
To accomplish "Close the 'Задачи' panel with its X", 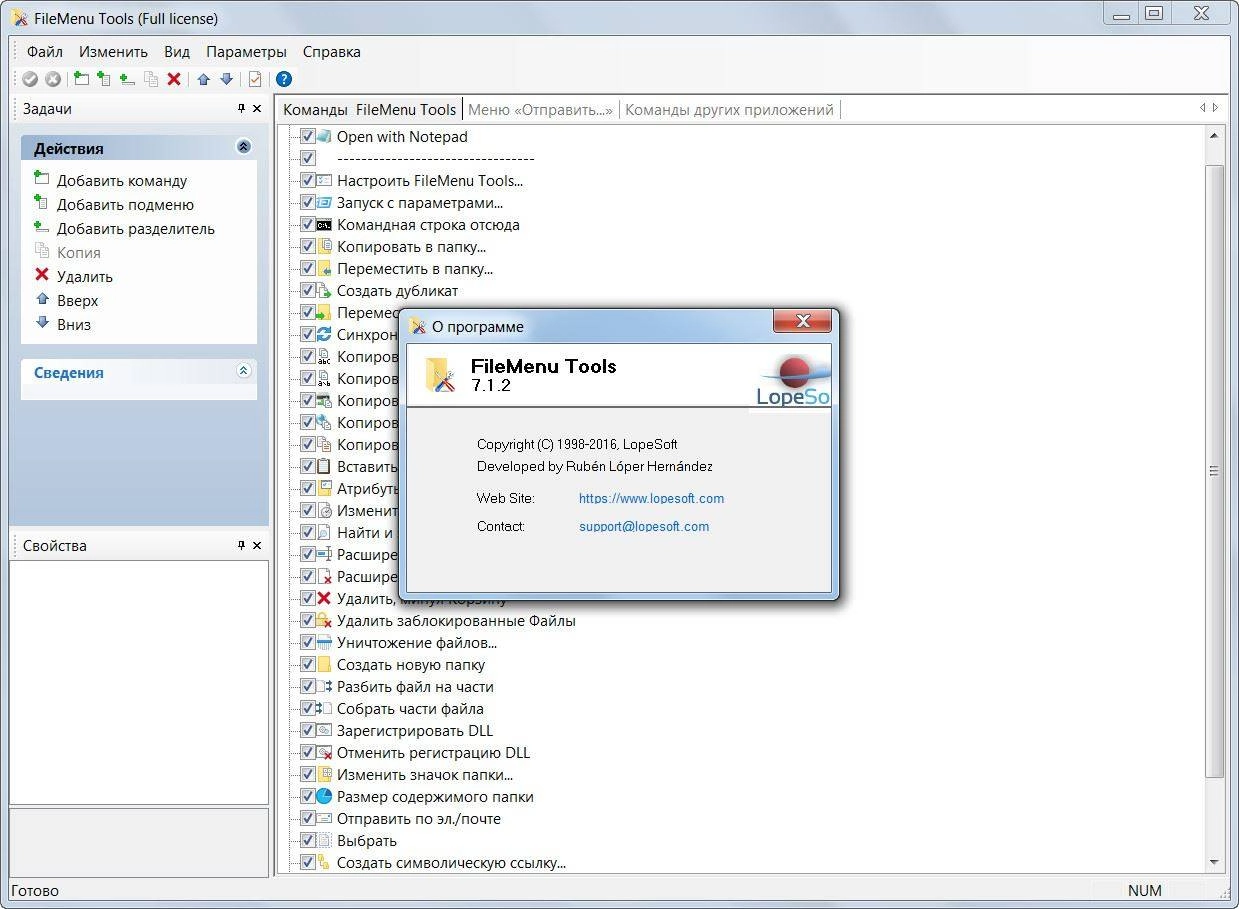I will click(x=257, y=109).
